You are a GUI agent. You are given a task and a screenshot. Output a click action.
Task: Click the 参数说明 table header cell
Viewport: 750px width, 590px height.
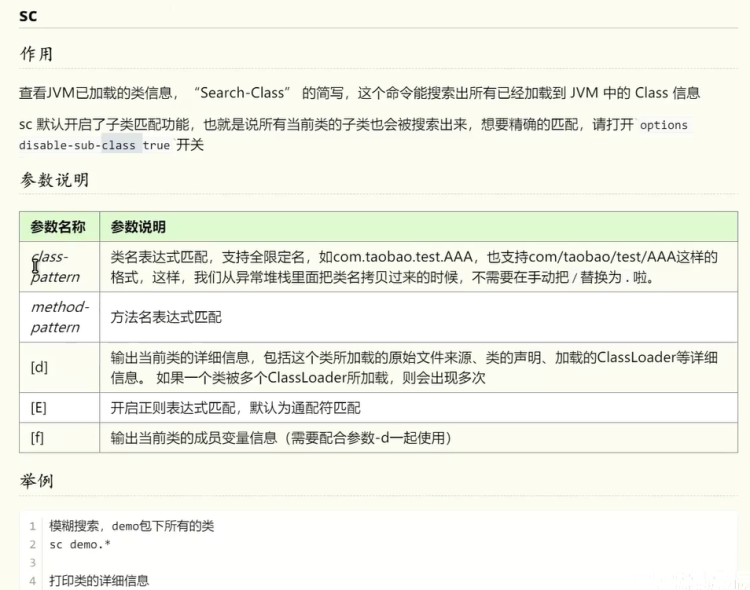(x=419, y=226)
